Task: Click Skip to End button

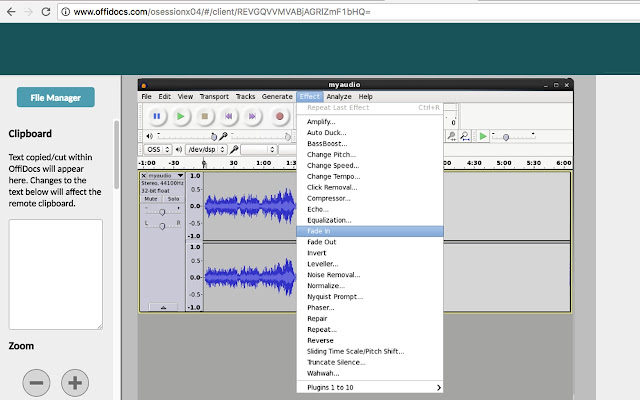Action: tap(254, 116)
